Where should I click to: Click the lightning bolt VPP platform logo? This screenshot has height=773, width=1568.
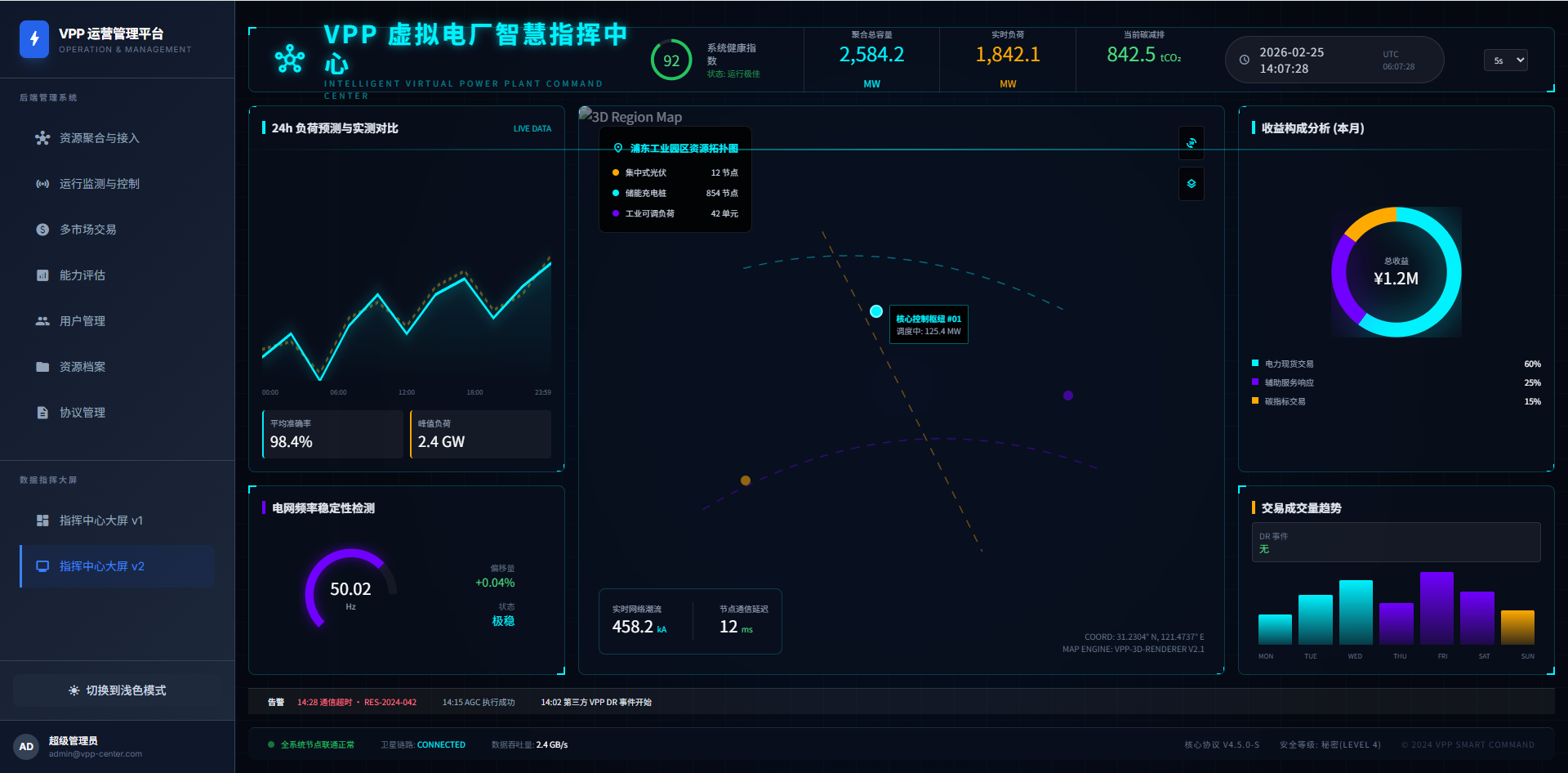(x=34, y=39)
